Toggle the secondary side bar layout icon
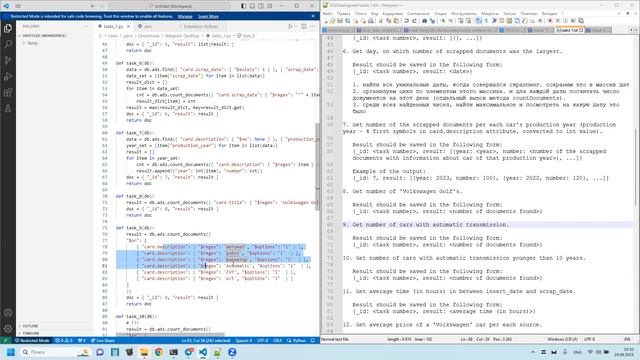The width and height of the screenshot is (640, 360). [261, 6]
